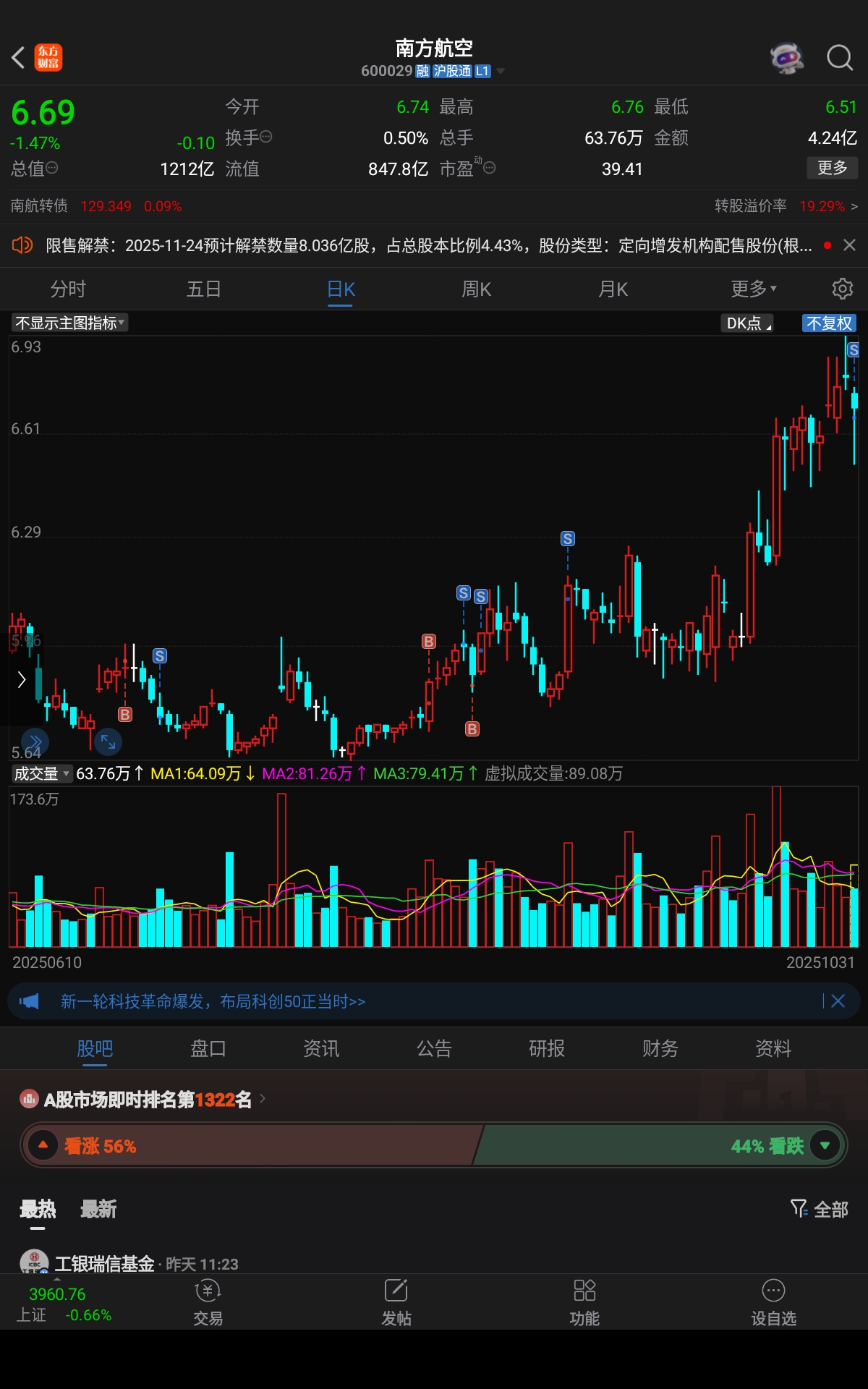868x1389 pixels.
Task: Open the stock code 600029 dropdown arrow
Action: click(501, 71)
